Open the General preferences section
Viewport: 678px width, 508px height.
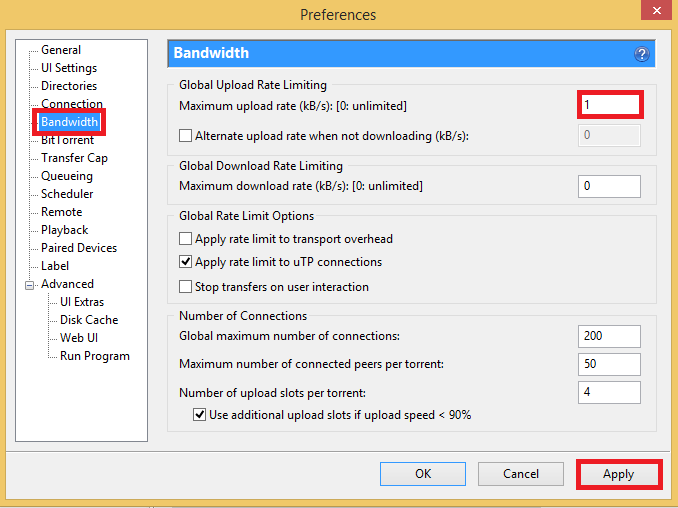coord(61,50)
